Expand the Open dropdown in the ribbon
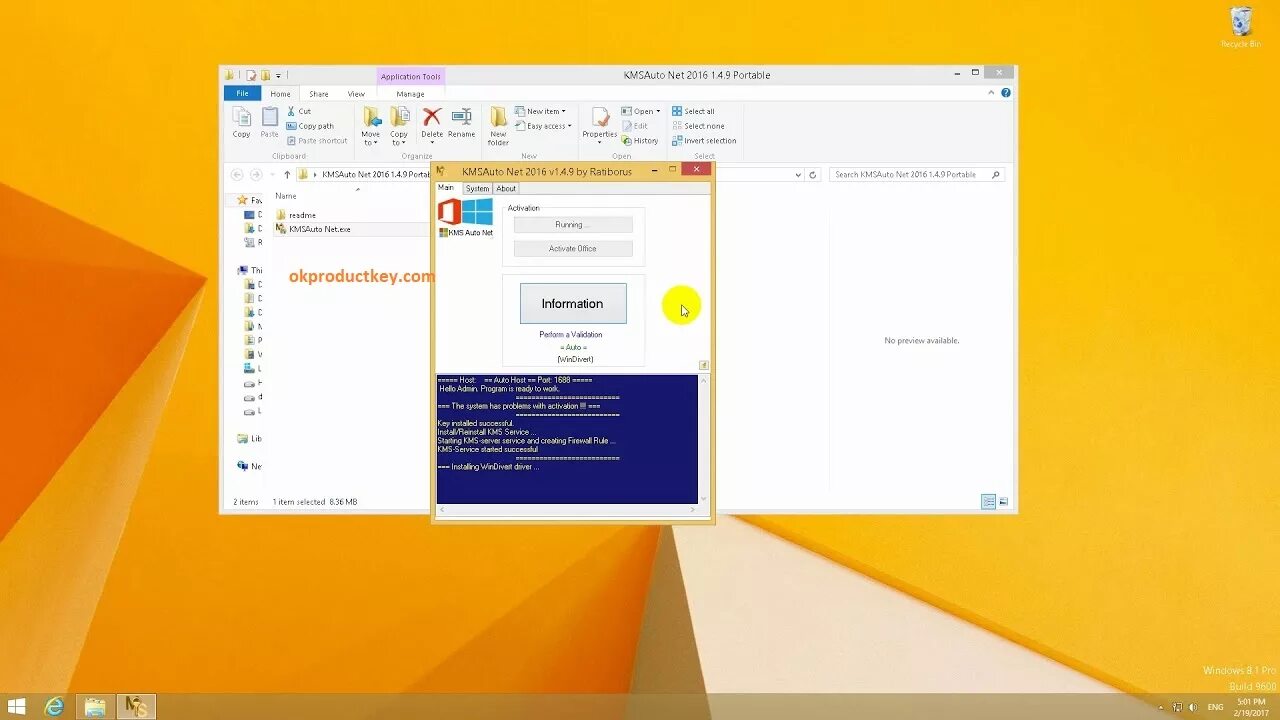Image resolution: width=1280 pixels, height=720 pixels. click(x=641, y=111)
